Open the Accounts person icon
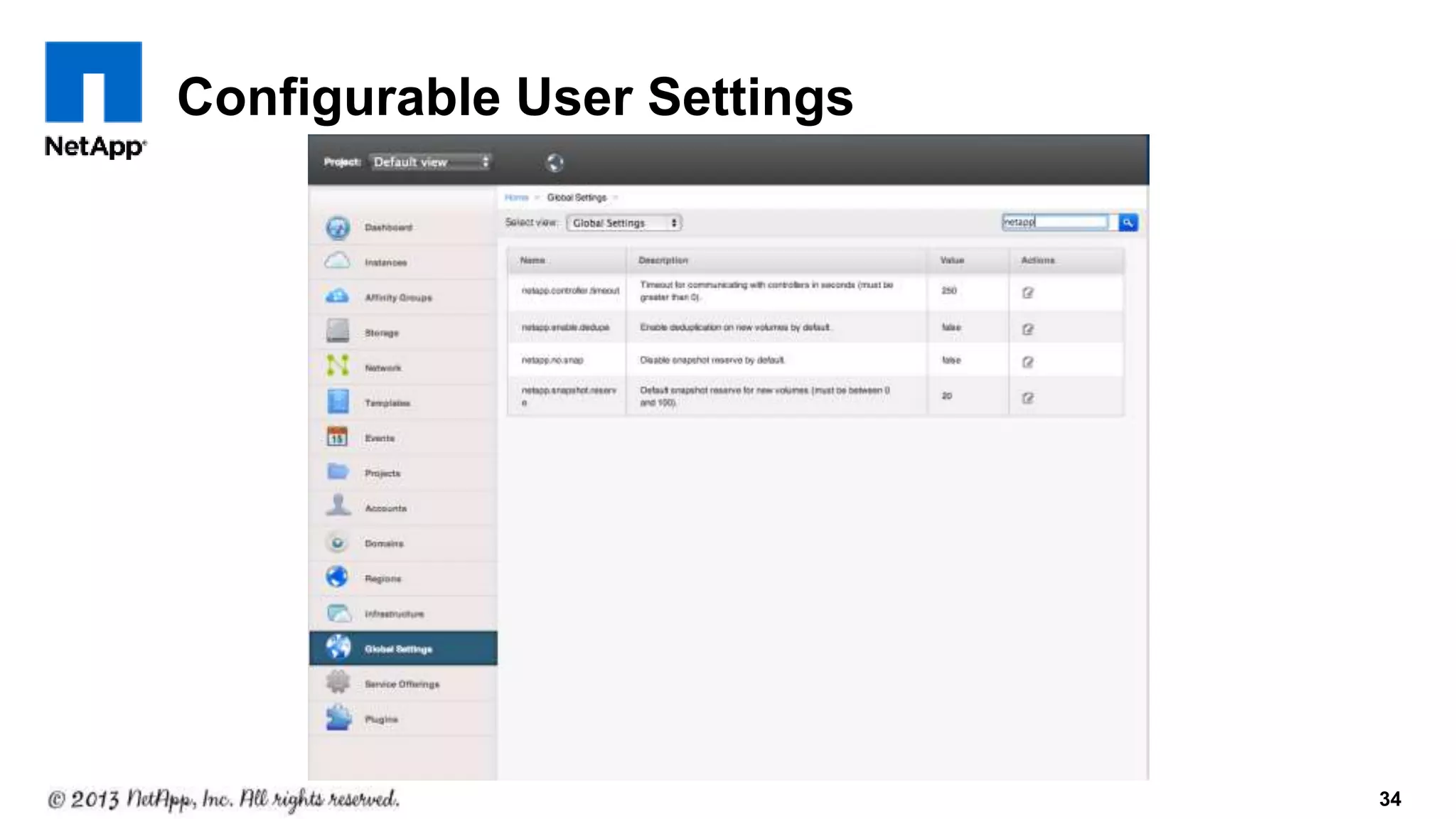This screenshot has height=819, width=1456. tap(338, 505)
